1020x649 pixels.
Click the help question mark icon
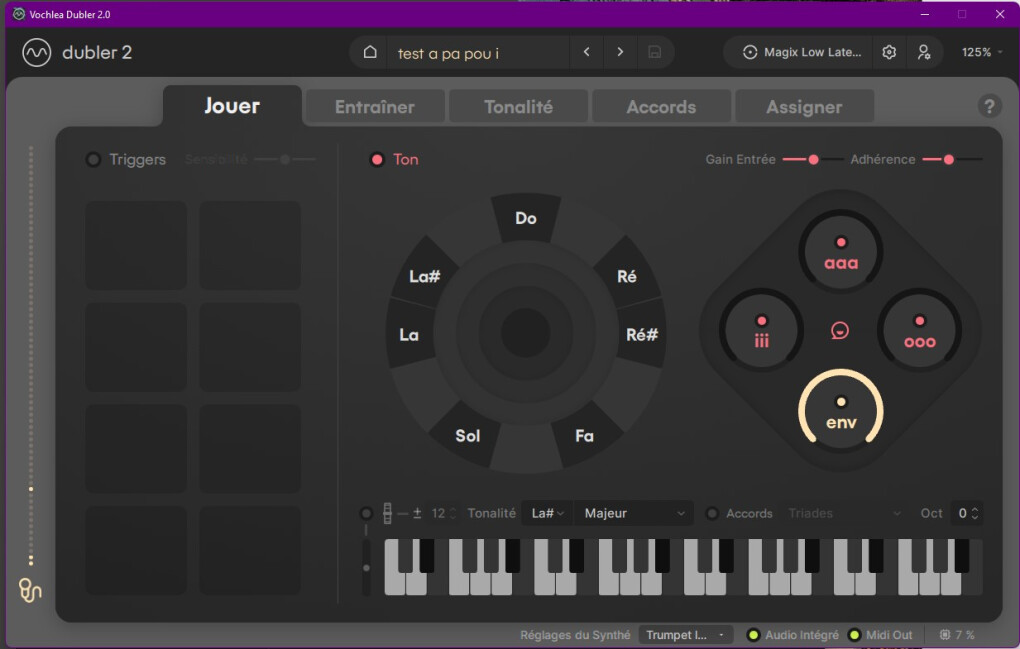pos(989,107)
